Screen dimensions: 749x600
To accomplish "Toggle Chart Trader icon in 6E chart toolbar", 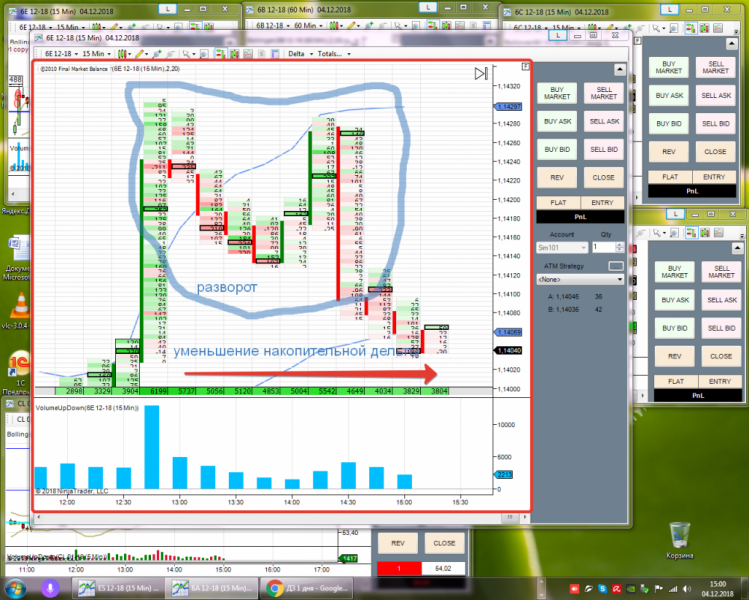I will (x=220, y=54).
